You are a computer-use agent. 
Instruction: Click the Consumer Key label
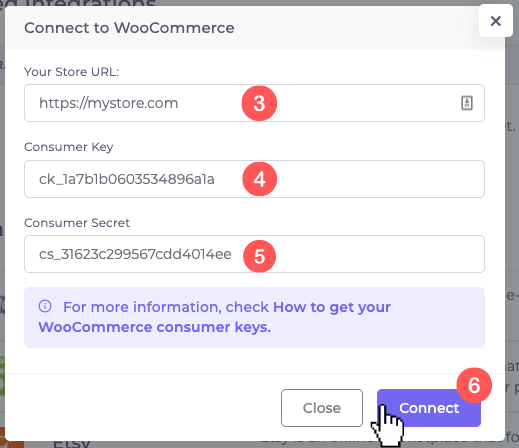(x=69, y=147)
